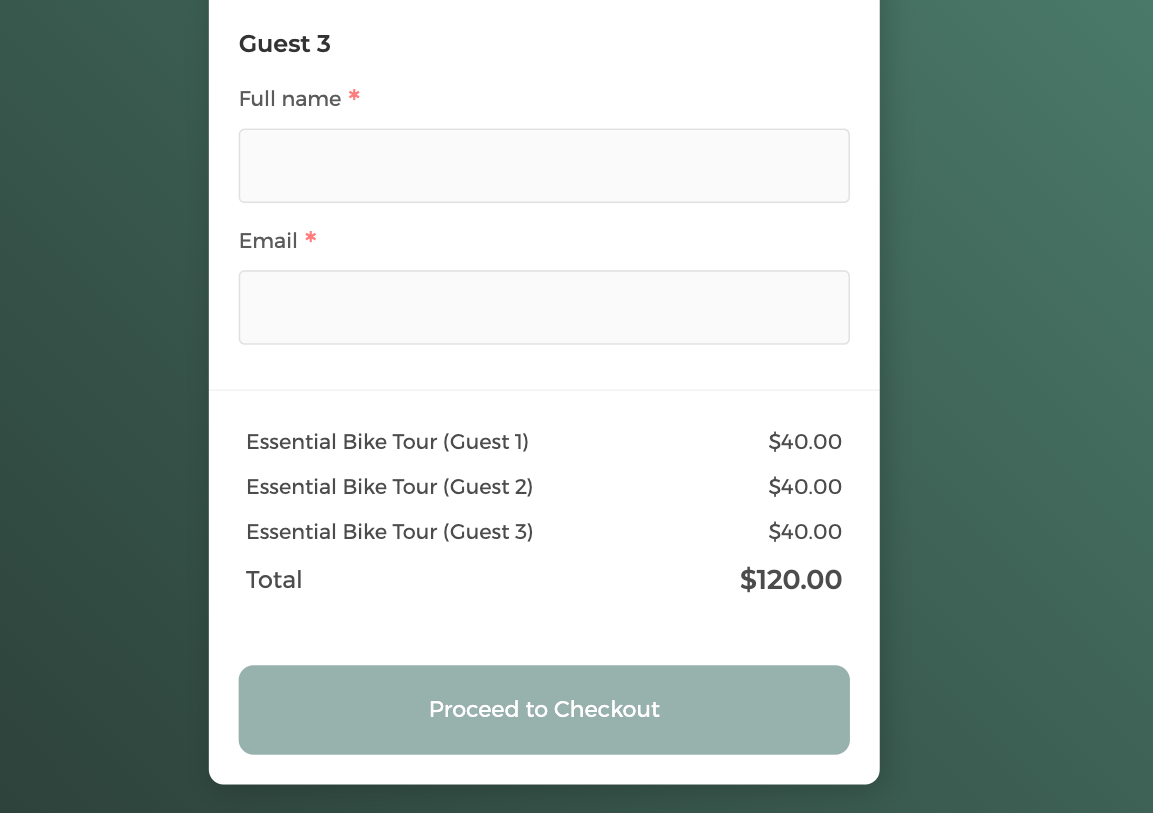Click the Full name field label
Viewport: 1153px width, 813px height.
290,99
